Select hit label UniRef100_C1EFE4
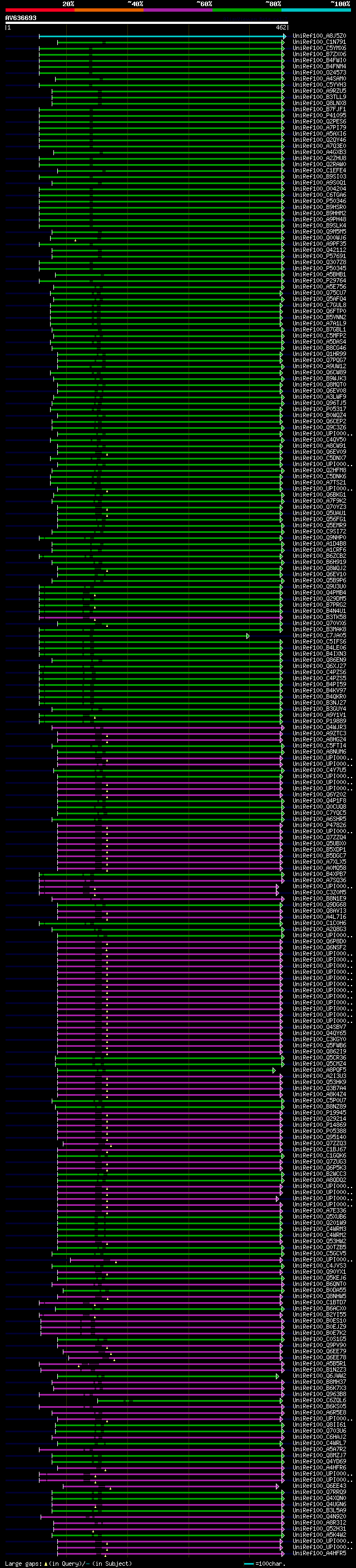356x1568 pixels. 319,170
